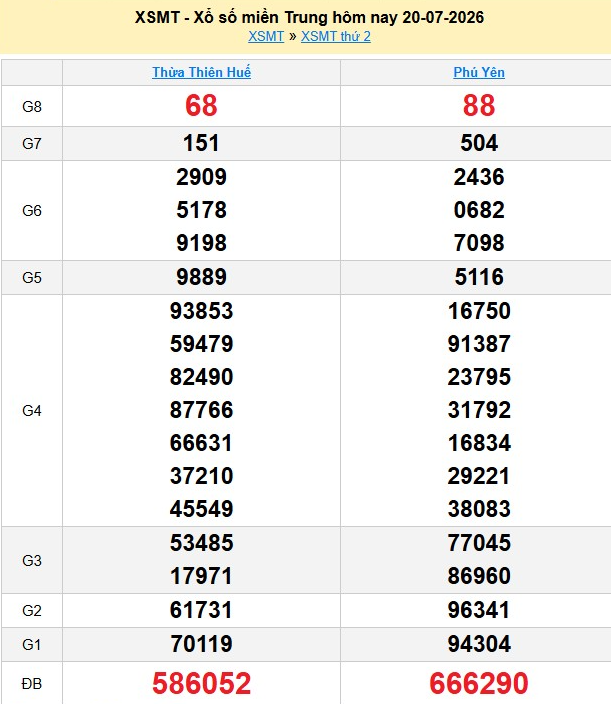Click the ĐB row label
This screenshot has height=704, width=611.
tap(31, 684)
